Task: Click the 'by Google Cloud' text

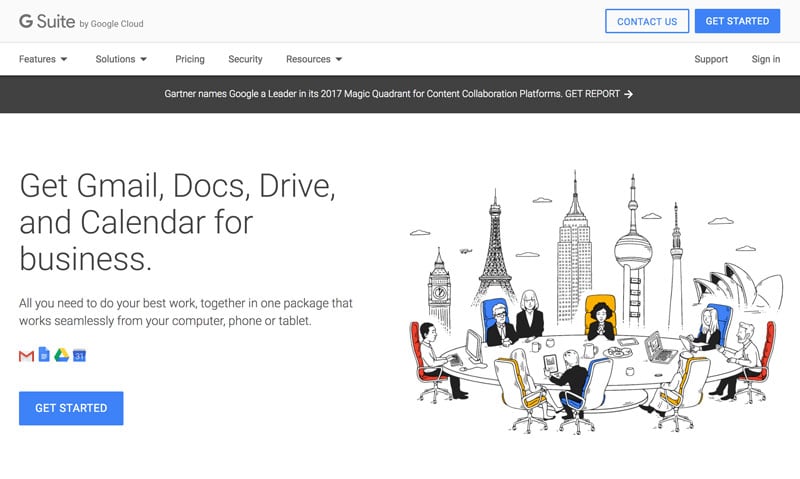Action: [112, 23]
